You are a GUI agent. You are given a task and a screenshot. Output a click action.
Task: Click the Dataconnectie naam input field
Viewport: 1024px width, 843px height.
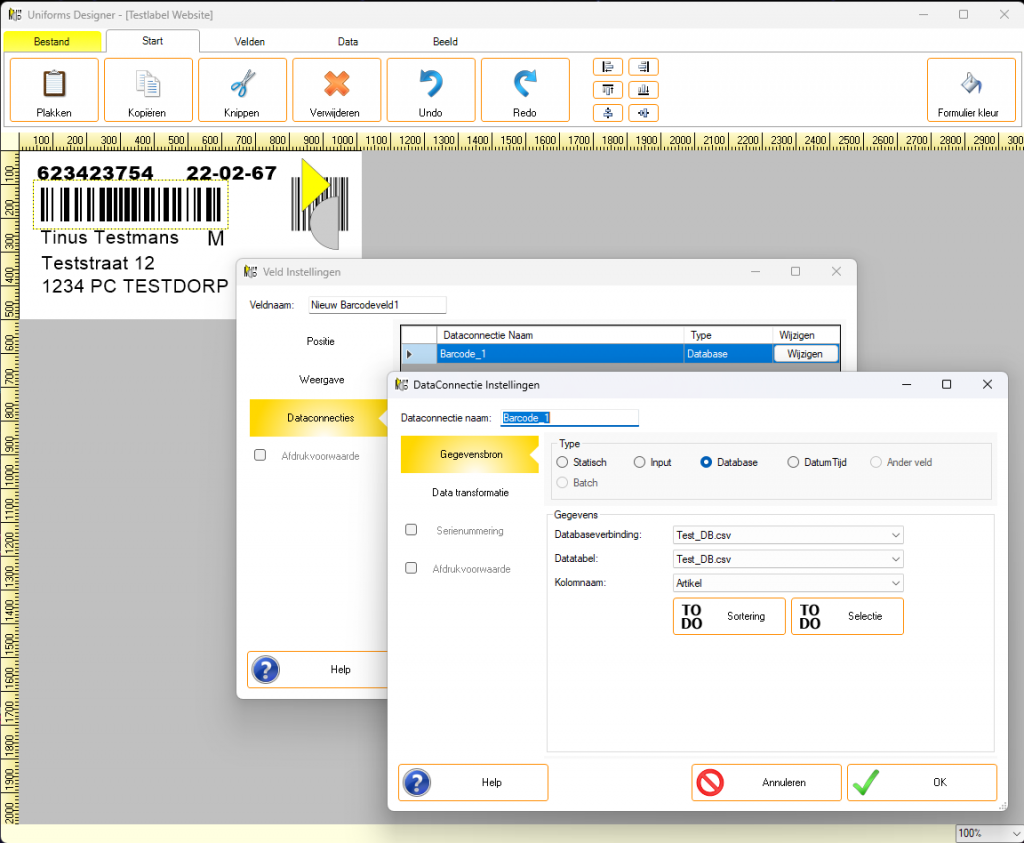(x=569, y=418)
